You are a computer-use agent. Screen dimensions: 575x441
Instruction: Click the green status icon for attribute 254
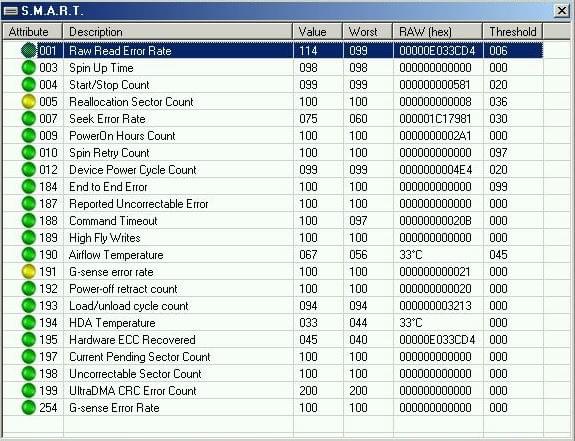pos(29,408)
